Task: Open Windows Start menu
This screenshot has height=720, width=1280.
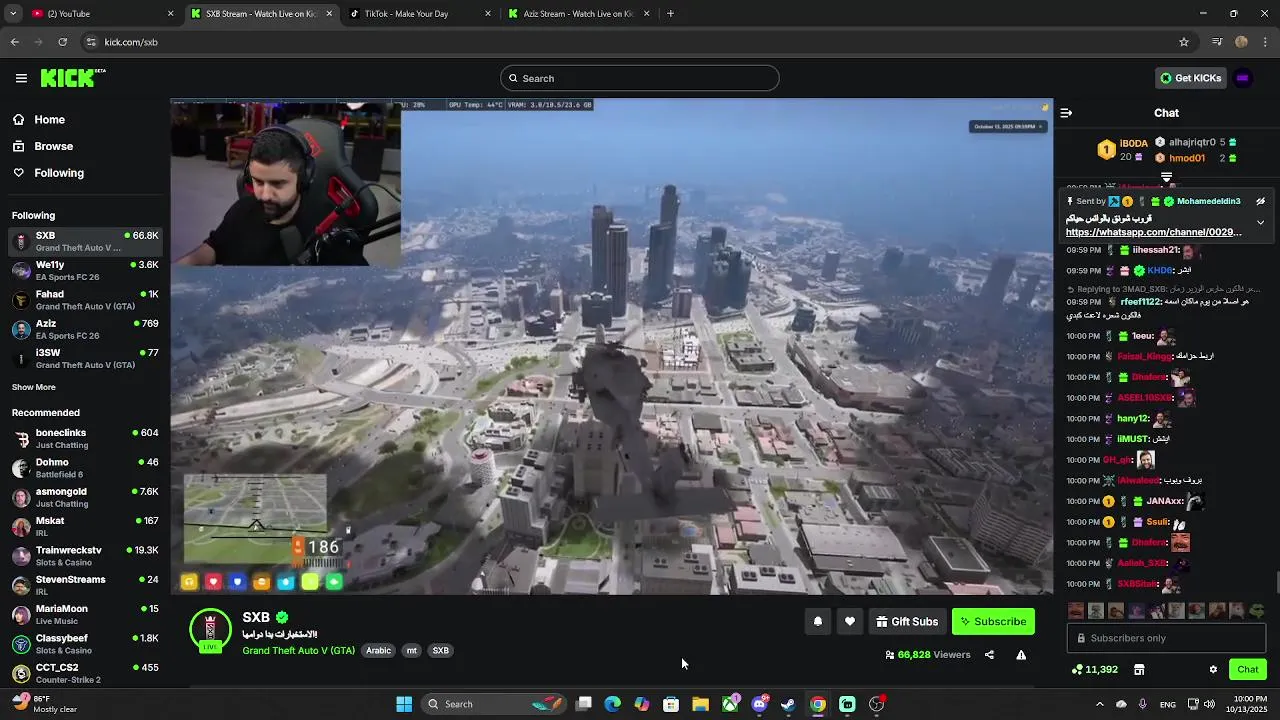Action: 404,704
